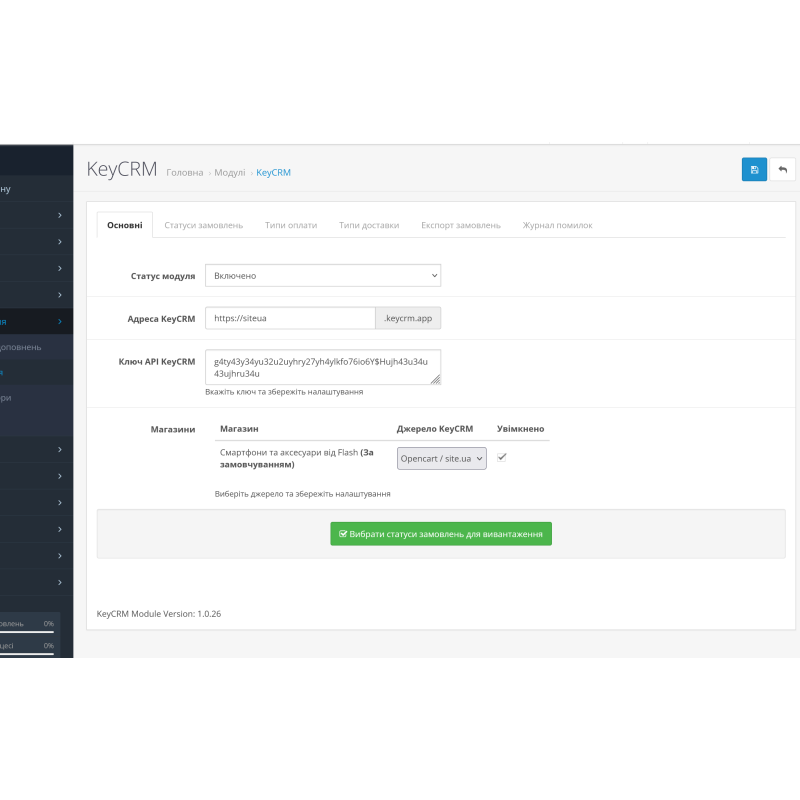Image resolution: width=800 pixels, height=800 pixels.
Task: Switch to the Основні tab
Action: tap(125, 225)
